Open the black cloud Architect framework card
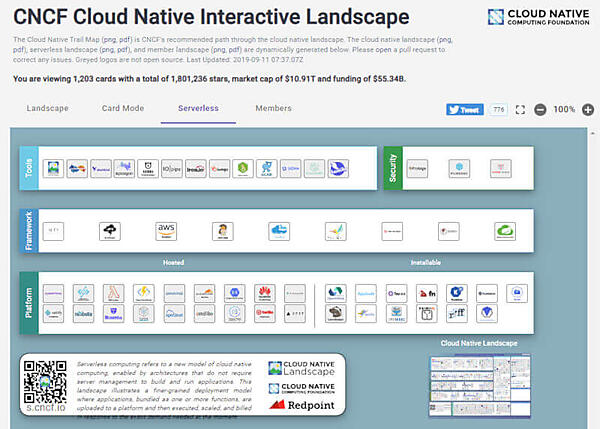The width and height of the screenshot is (600, 429). tap(110, 232)
